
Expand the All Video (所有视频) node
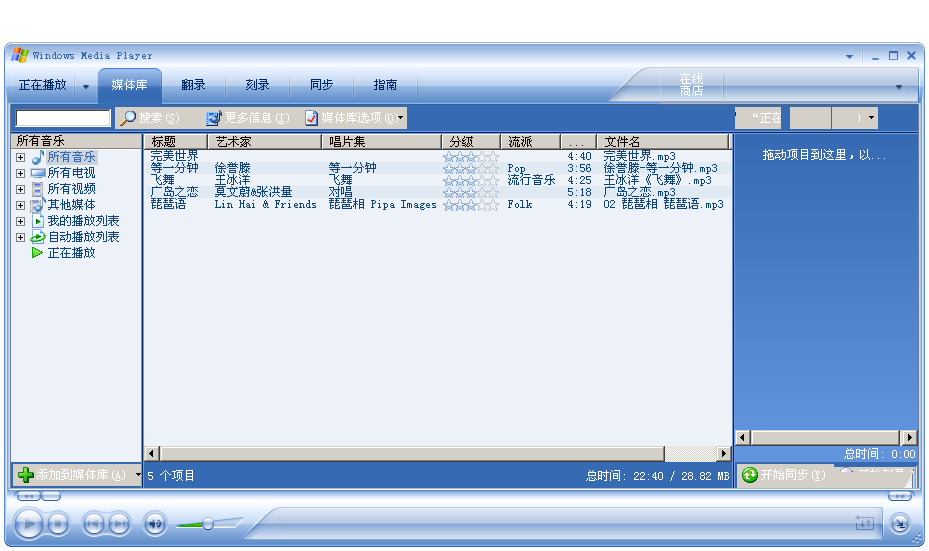click(x=20, y=190)
